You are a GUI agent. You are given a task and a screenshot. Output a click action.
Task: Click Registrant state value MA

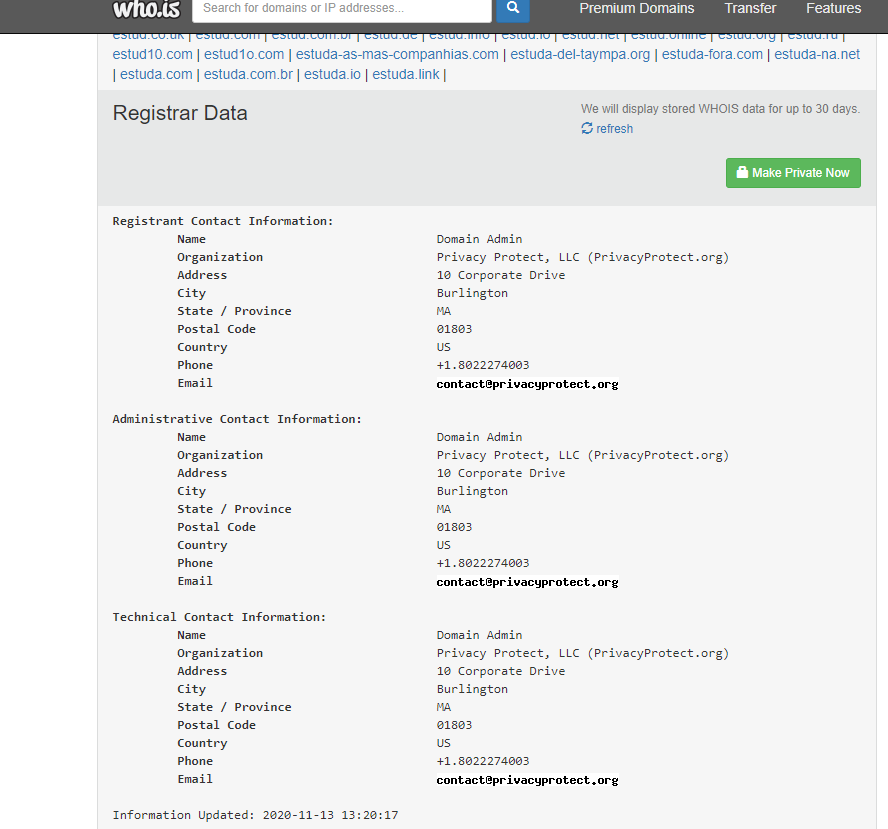coord(443,311)
